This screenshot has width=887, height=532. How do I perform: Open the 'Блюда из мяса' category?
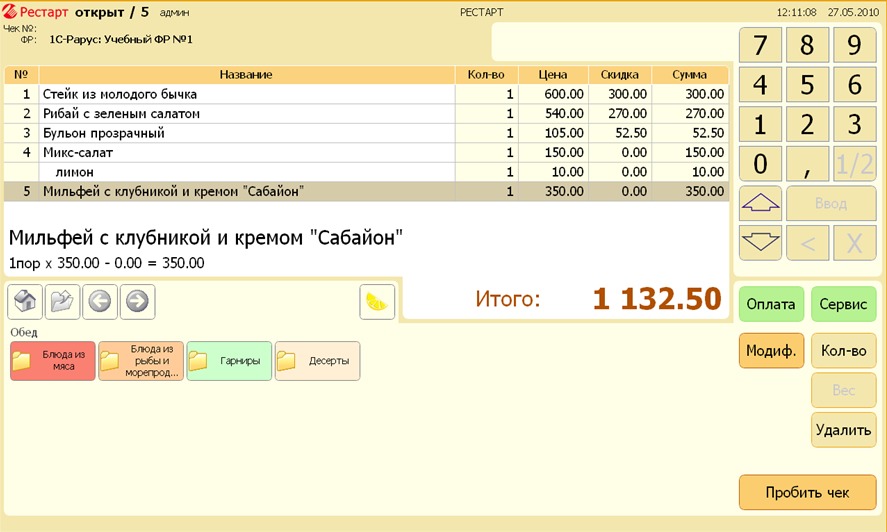53,361
